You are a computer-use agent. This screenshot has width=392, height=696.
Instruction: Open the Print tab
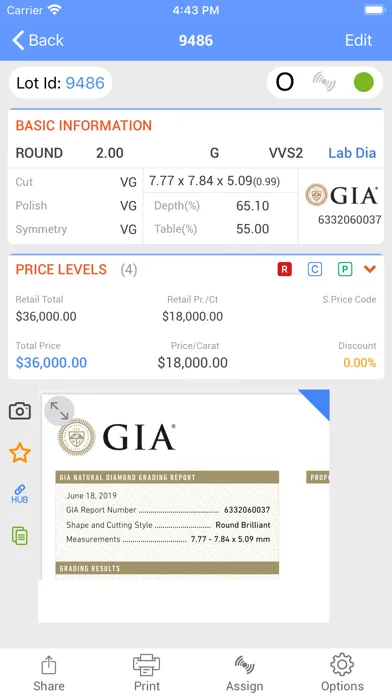coord(147,673)
